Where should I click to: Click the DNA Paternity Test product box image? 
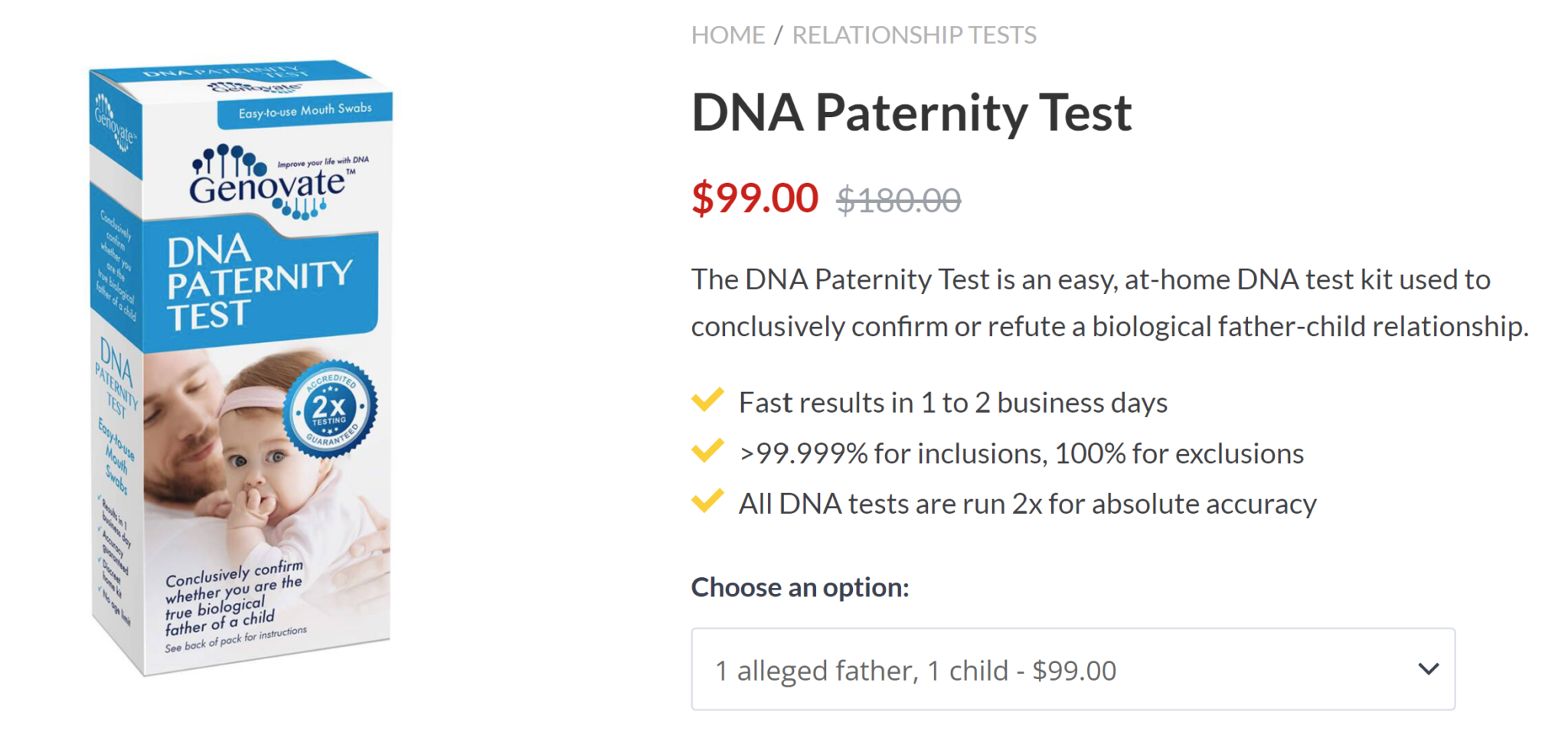(x=241, y=367)
